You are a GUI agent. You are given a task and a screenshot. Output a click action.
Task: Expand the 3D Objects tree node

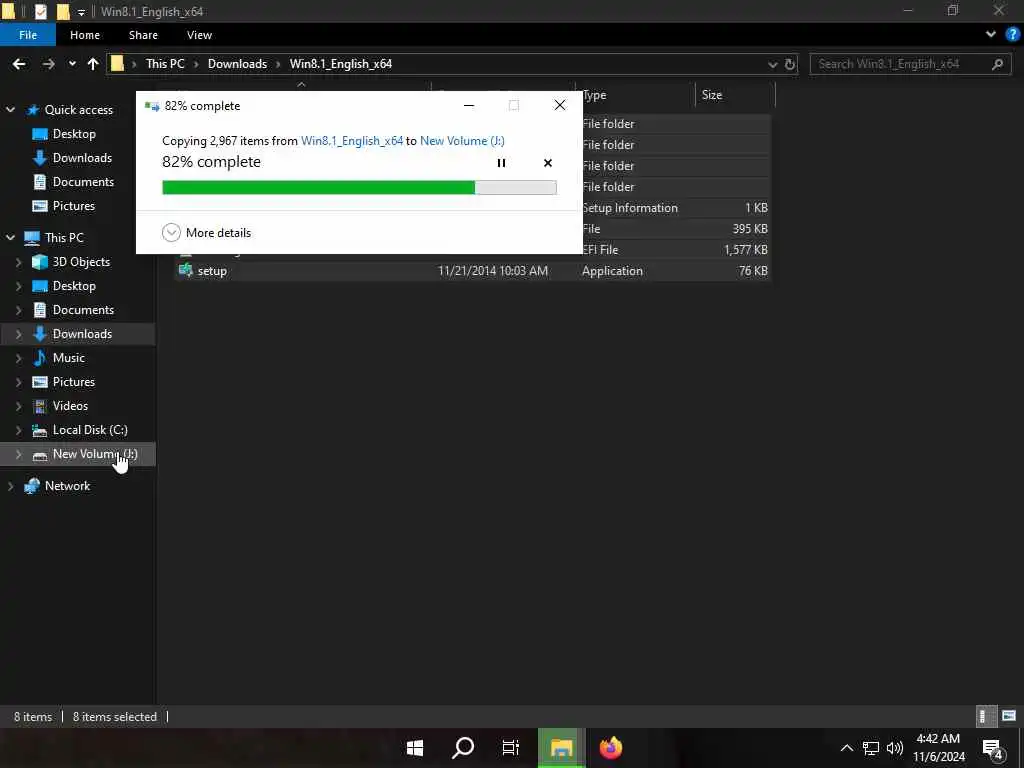[x=18, y=262]
